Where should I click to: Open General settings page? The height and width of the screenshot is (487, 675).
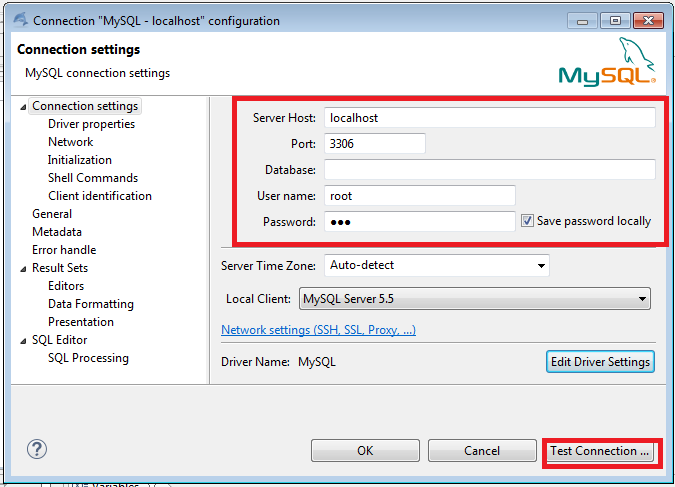tap(52, 214)
